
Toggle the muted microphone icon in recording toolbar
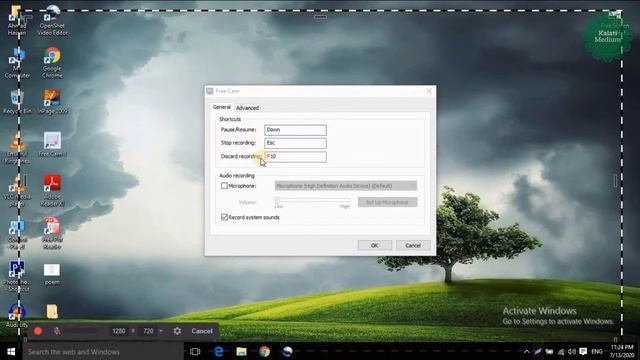pos(57,331)
